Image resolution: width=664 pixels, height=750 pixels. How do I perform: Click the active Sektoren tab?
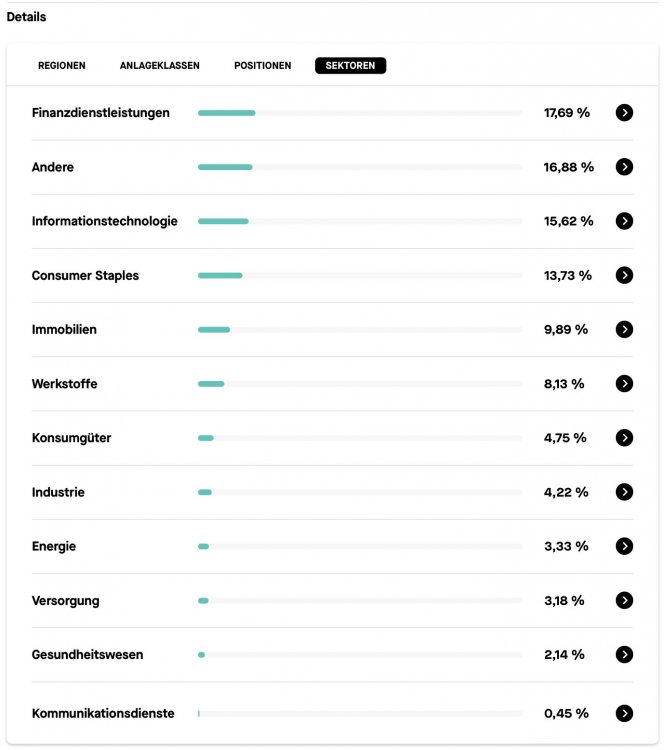350,66
